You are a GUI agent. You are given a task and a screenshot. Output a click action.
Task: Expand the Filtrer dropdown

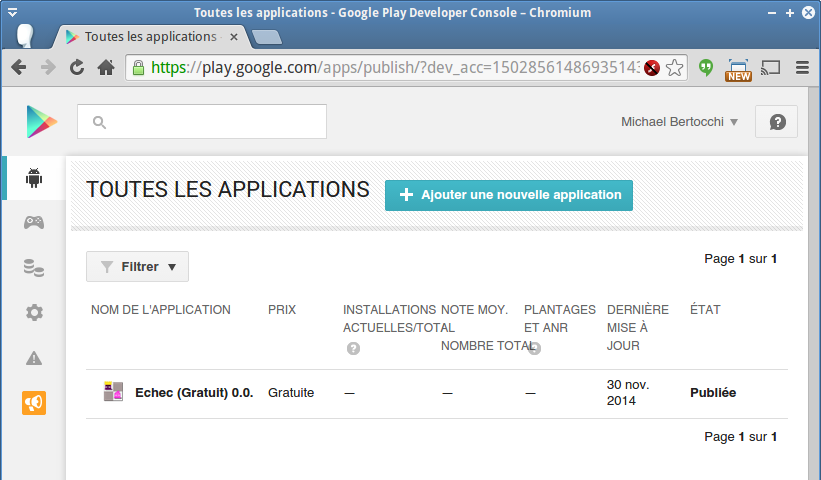pos(137,267)
